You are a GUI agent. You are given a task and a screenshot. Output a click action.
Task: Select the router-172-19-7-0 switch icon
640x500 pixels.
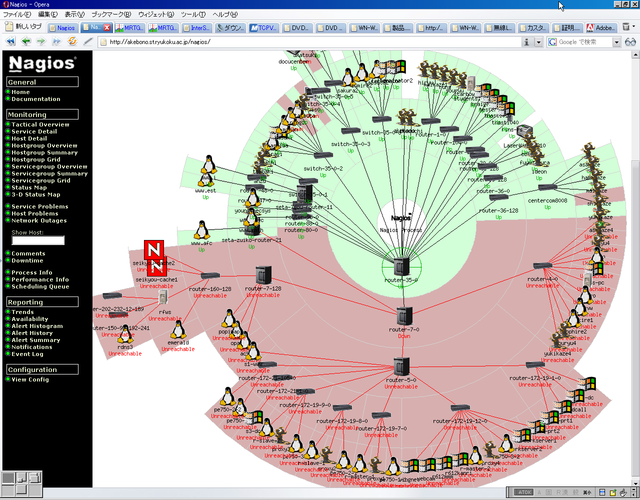click(x=381, y=416)
